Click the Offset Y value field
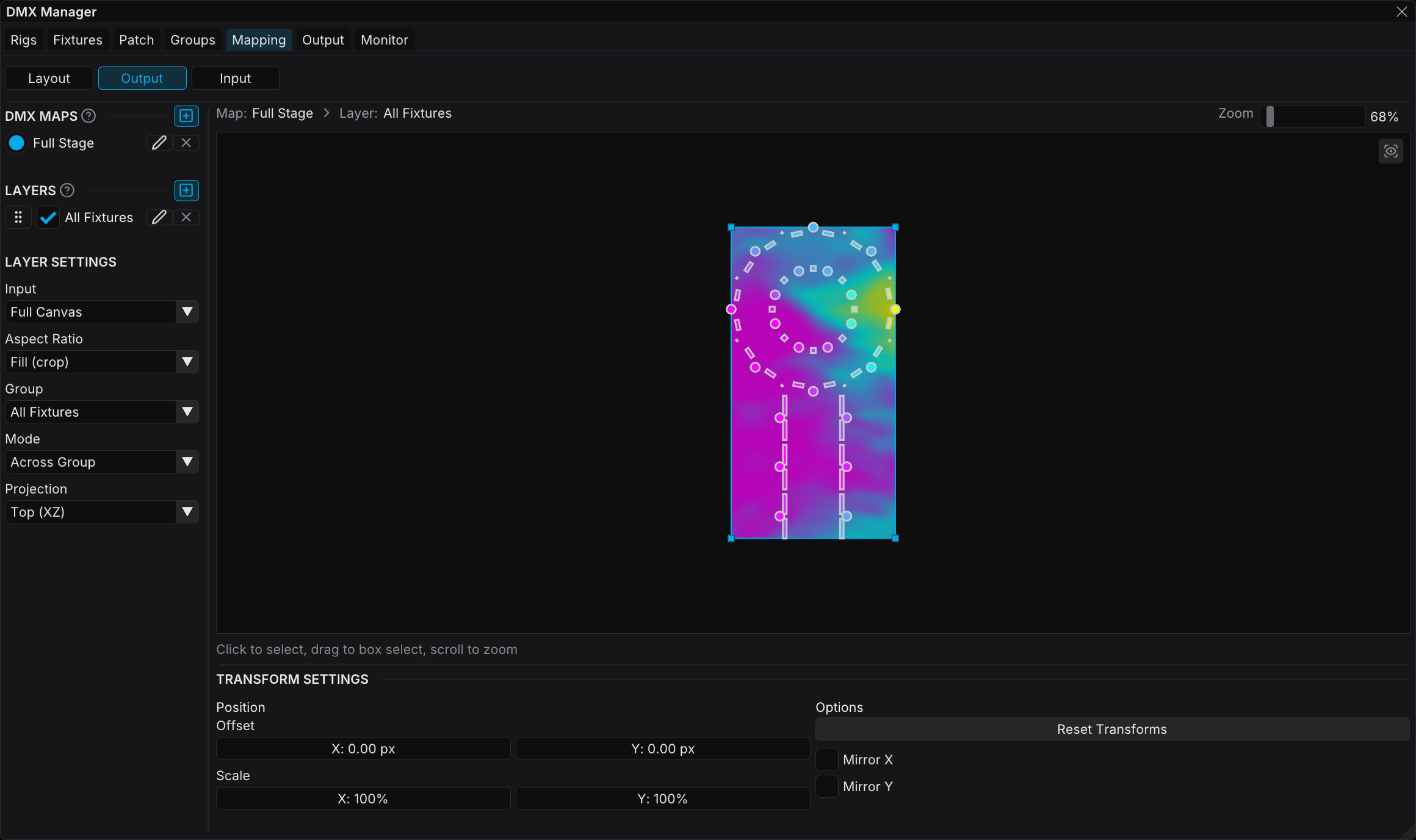1416x840 pixels. coord(663,748)
